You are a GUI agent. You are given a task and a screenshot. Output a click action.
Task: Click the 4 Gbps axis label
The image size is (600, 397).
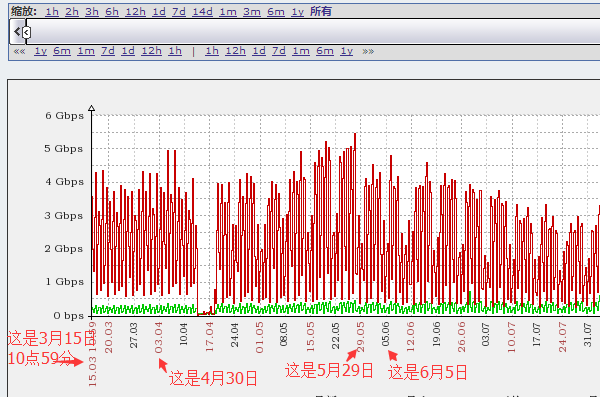click(64, 181)
